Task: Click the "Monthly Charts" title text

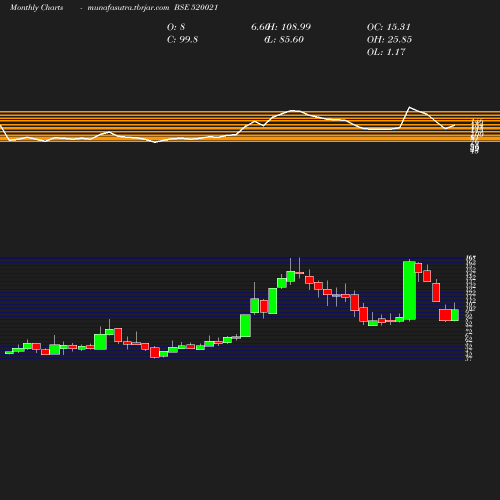Action: coord(36,8)
